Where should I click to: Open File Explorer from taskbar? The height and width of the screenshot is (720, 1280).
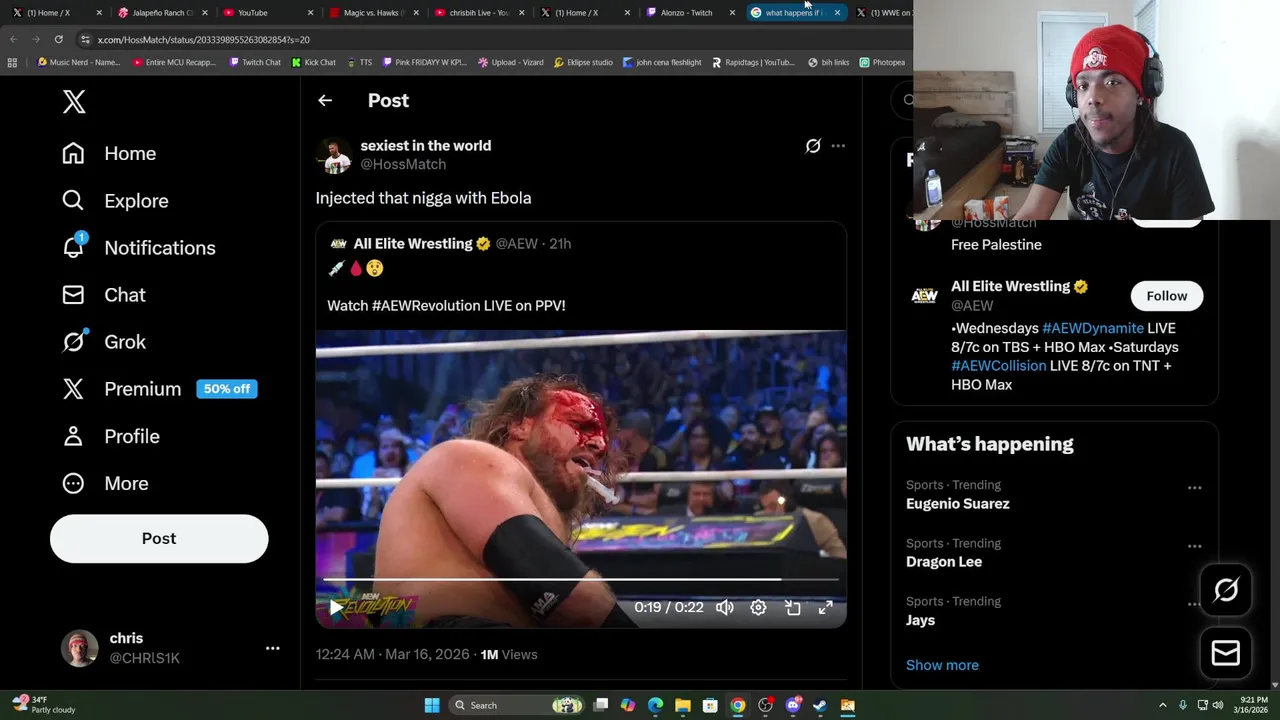click(682, 705)
